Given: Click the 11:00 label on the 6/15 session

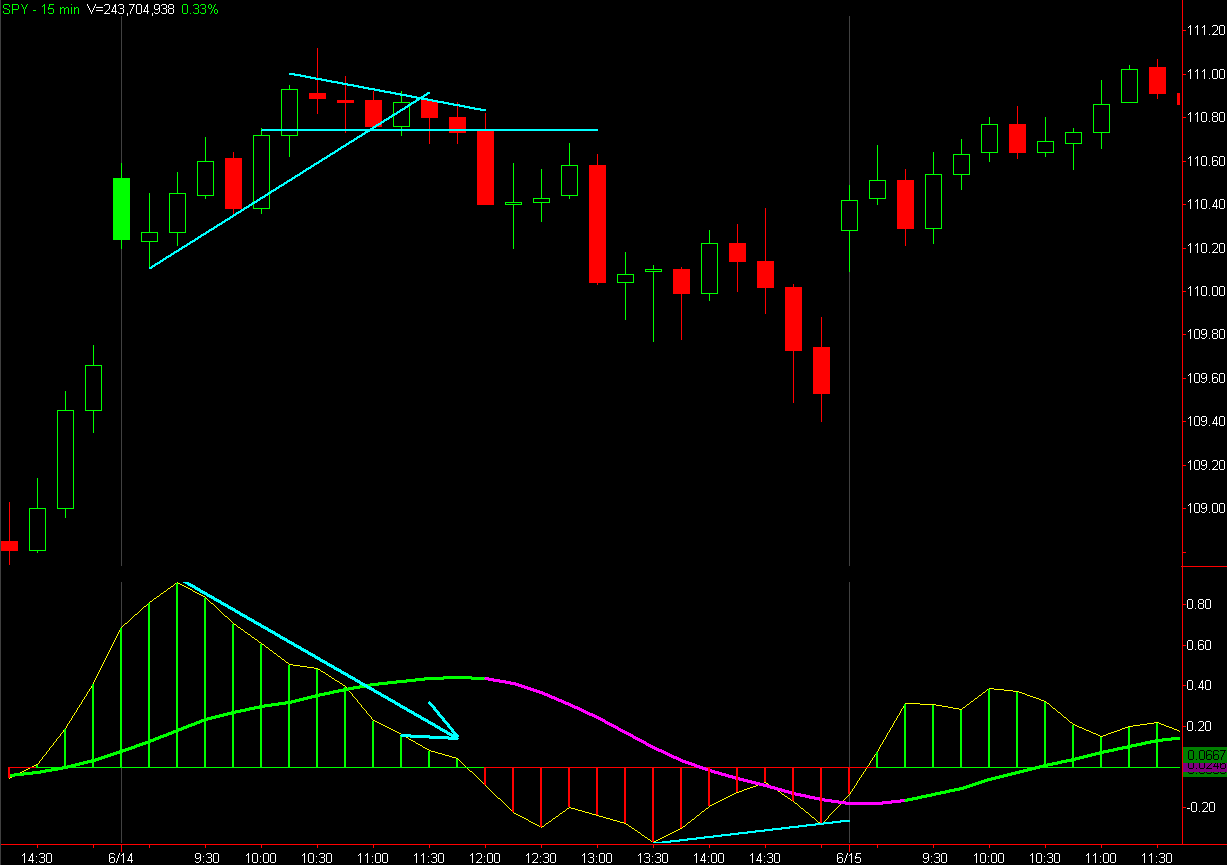Looking at the screenshot, I should (x=1101, y=857).
